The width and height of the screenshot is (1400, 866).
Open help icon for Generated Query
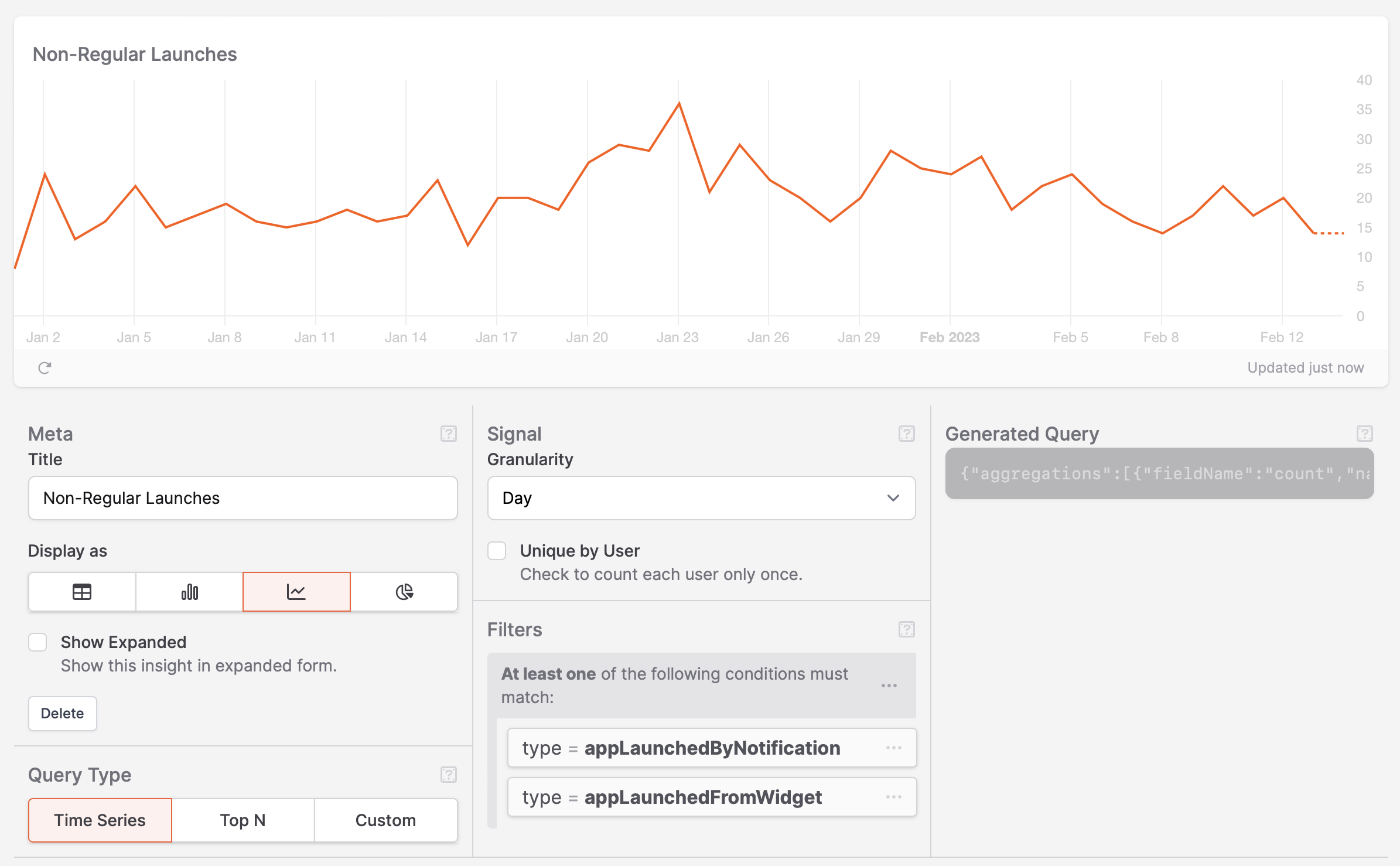(1364, 434)
